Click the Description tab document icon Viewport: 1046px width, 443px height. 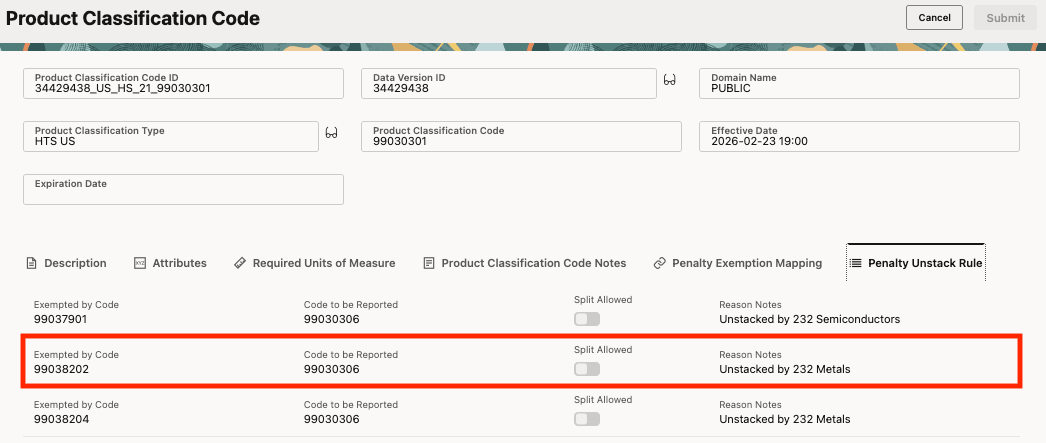pos(31,263)
